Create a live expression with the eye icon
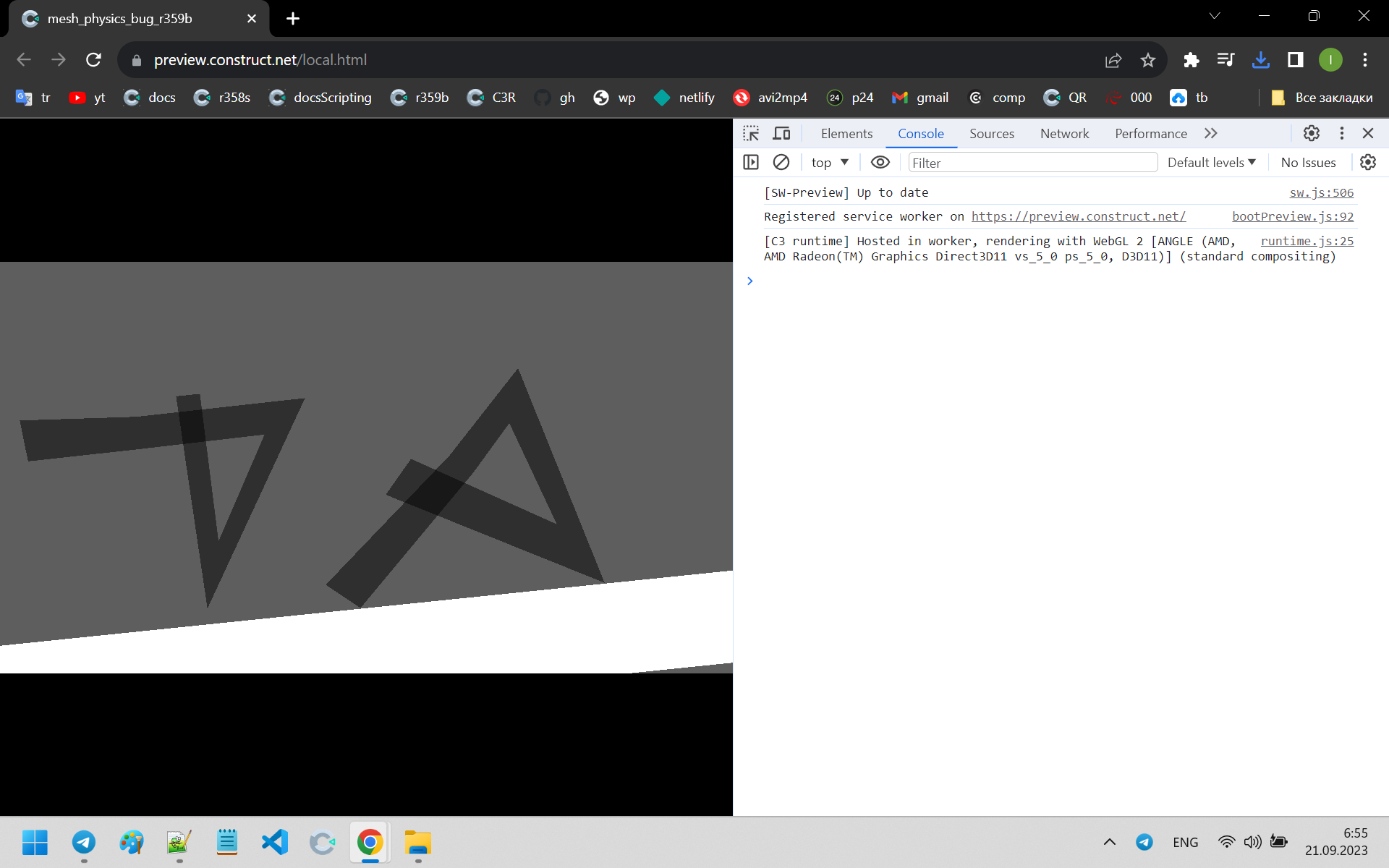This screenshot has height=868, width=1389. [880, 162]
